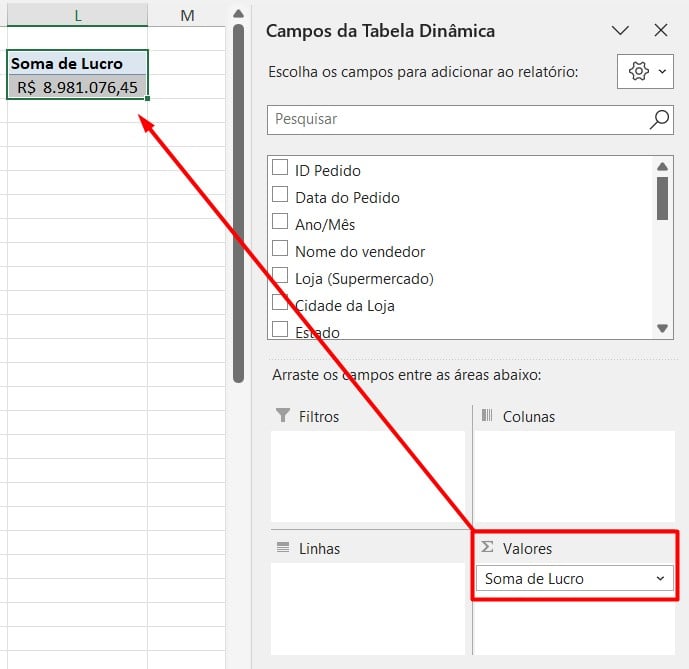
Task: Click the Linhas area icon
Action: coord(282,548)
